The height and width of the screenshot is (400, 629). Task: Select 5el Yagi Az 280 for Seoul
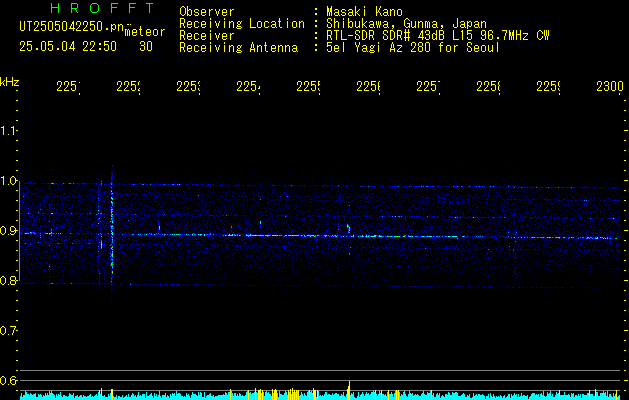[413, 48]
